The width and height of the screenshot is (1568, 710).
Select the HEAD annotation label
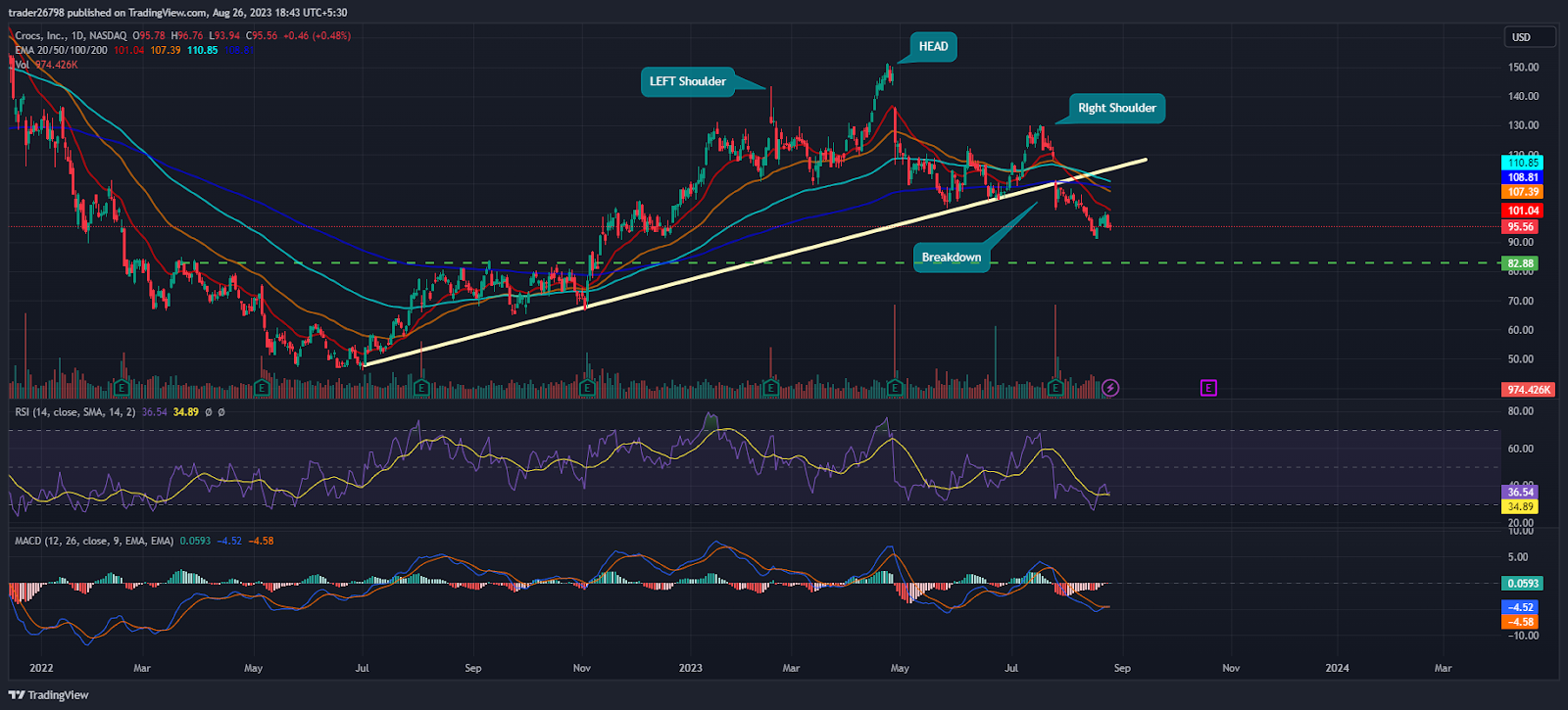tap(933, 47)
